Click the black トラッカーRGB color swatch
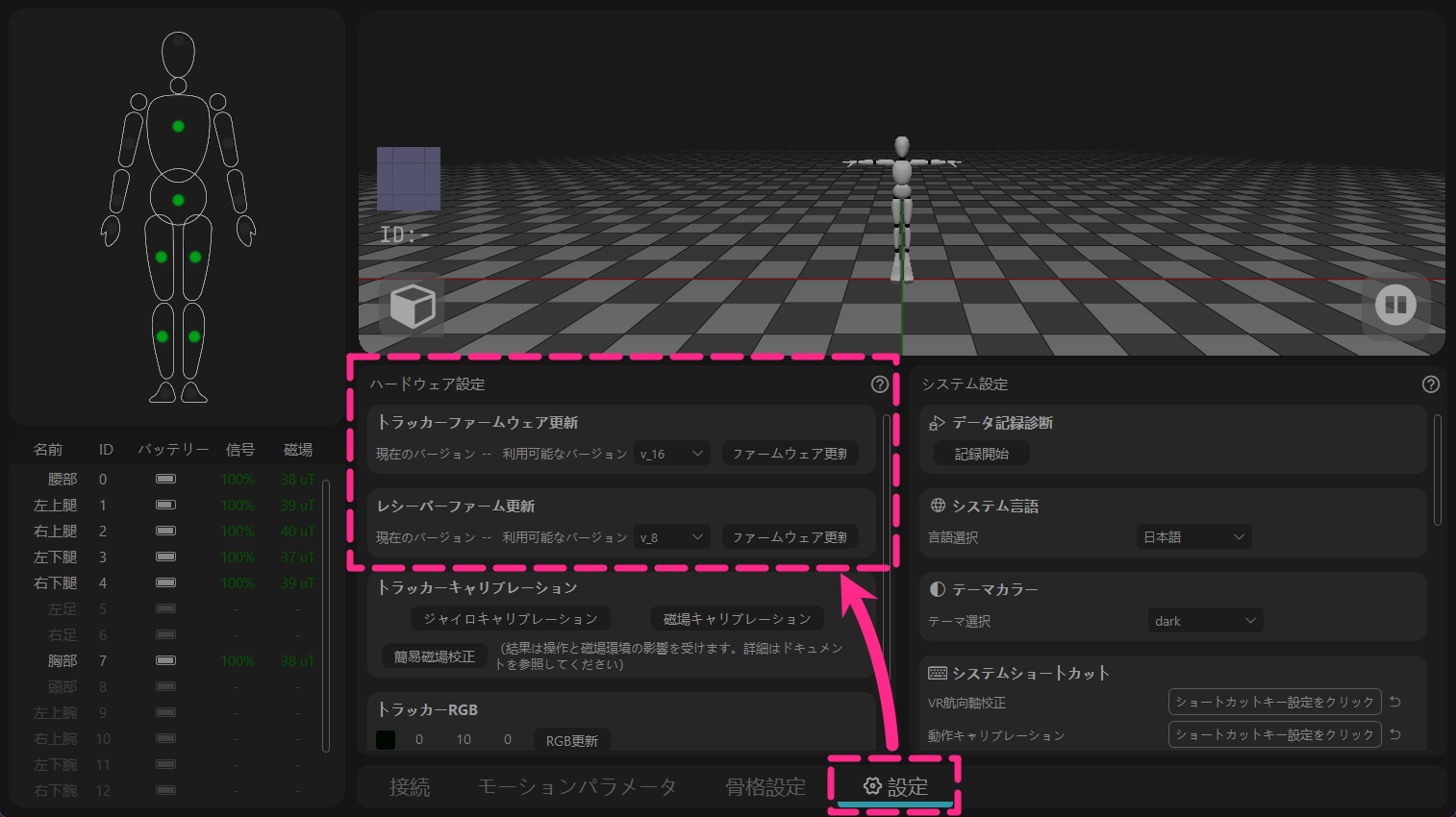The image size is (1456, 817). click(386, 740)
